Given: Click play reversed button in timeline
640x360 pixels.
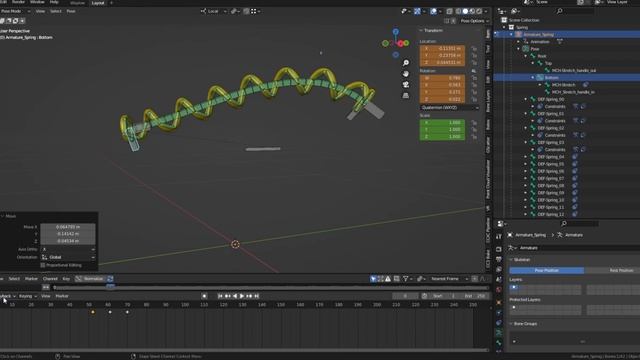Looking at the screenshot, I should (235, 296).
